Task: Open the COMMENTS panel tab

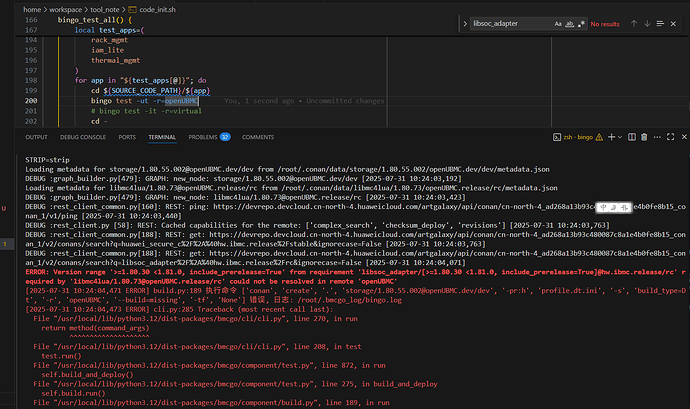Action: coord(258,137)
